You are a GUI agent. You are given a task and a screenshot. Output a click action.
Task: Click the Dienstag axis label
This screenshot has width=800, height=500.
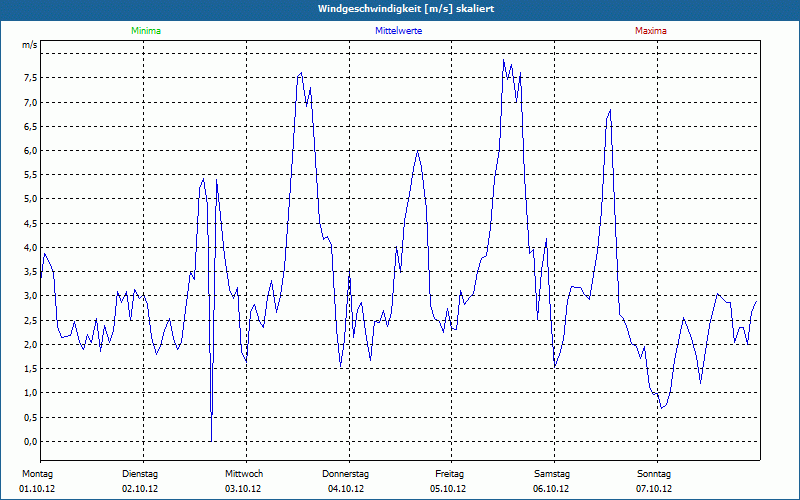pos(140,474)
